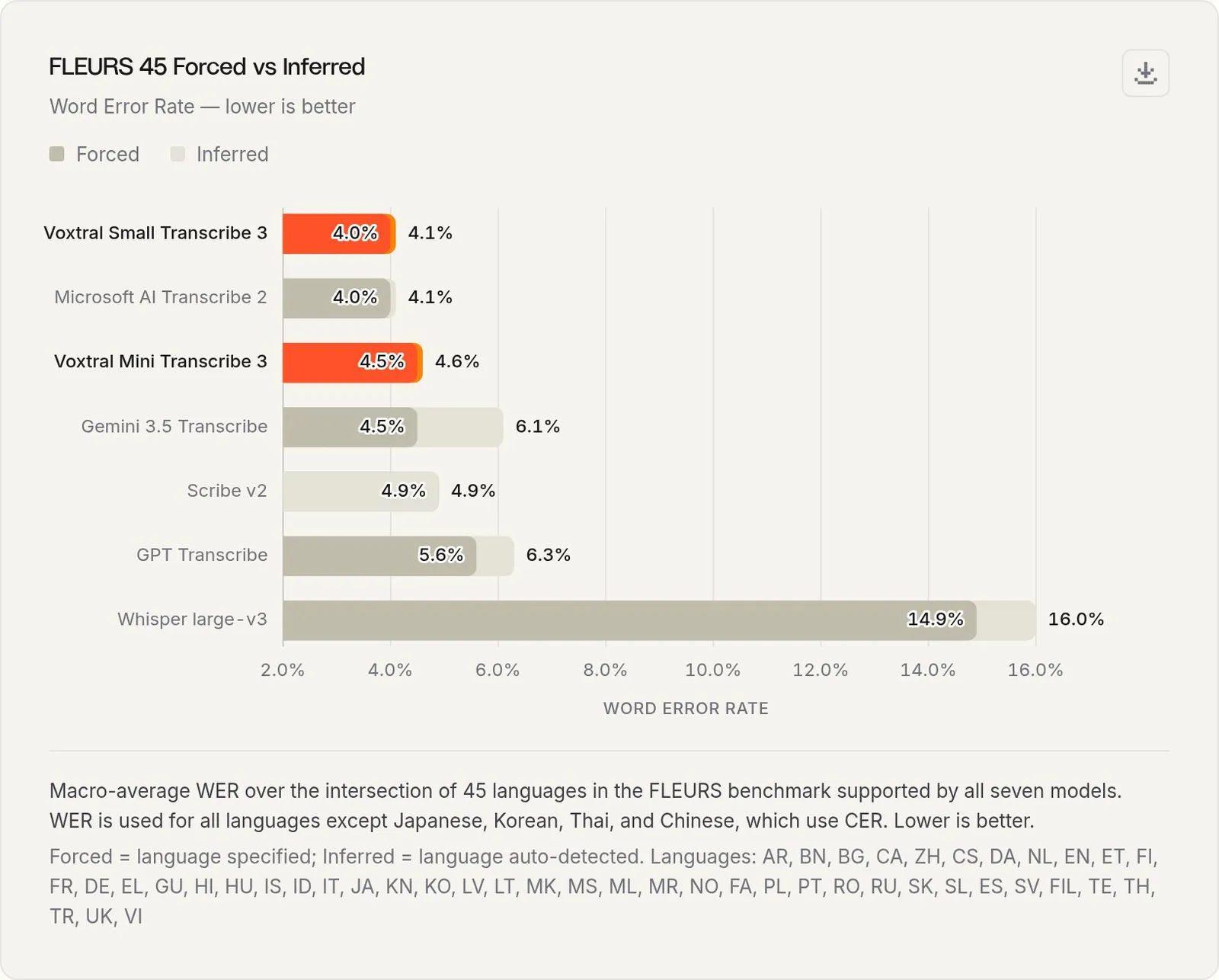Click the WORD ERROR RATE axis title
Image resolution: width=1219 pixels, height=980 pixels.
tap(686, 708)
